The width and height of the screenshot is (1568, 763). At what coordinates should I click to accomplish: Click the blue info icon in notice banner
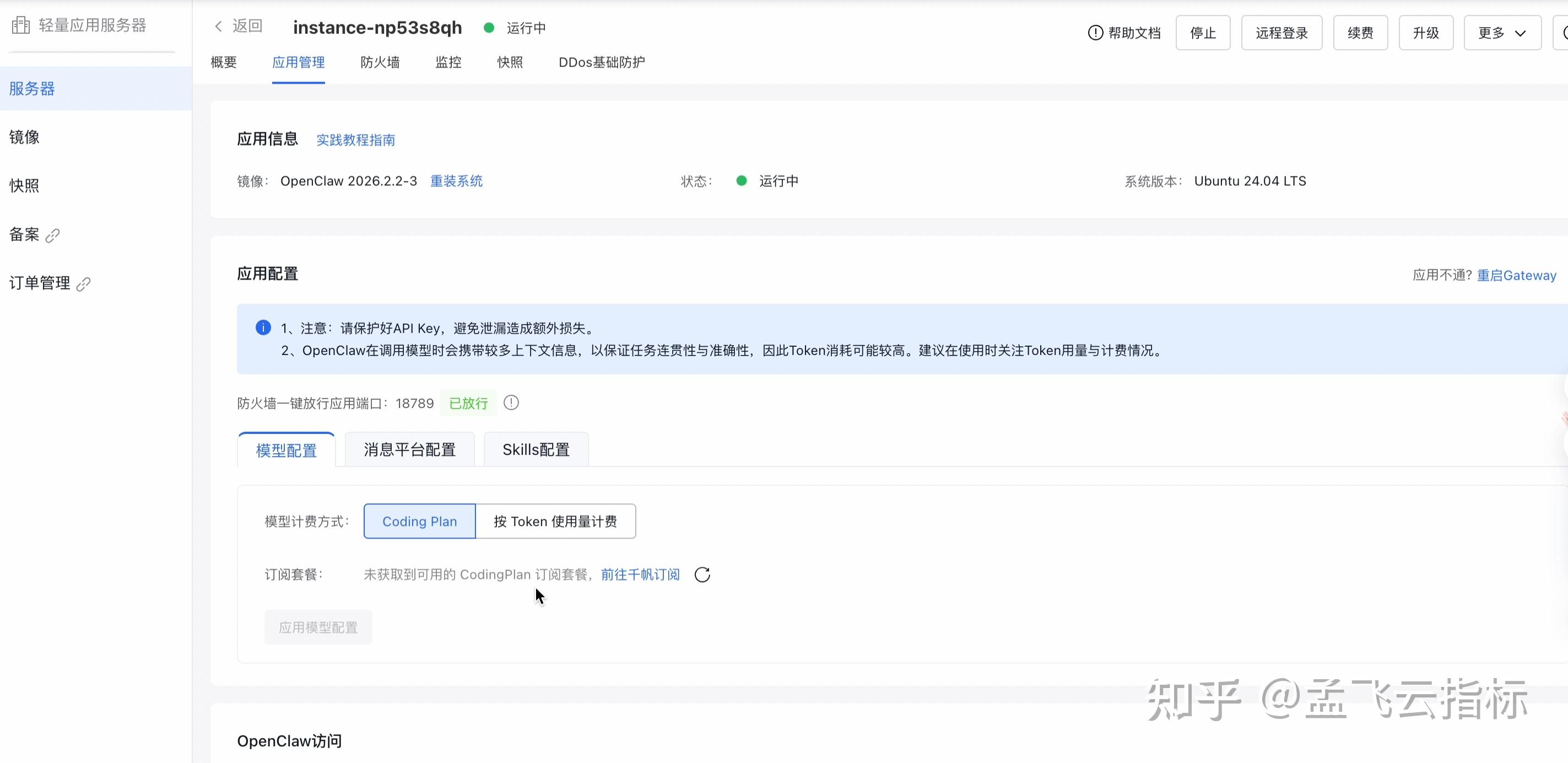pos(263,327)
